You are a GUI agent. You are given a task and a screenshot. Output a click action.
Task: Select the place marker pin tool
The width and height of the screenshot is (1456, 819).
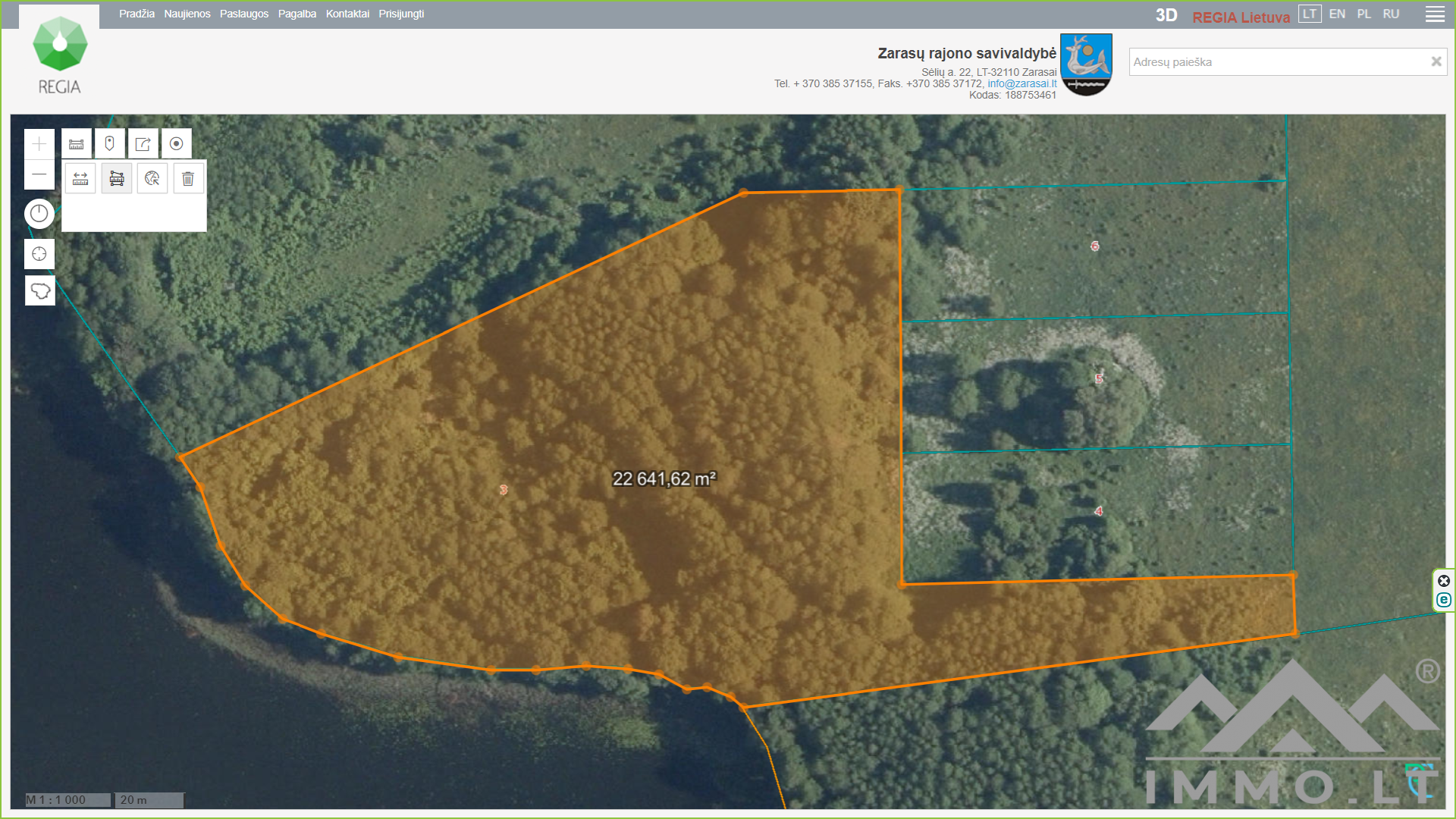110,143
